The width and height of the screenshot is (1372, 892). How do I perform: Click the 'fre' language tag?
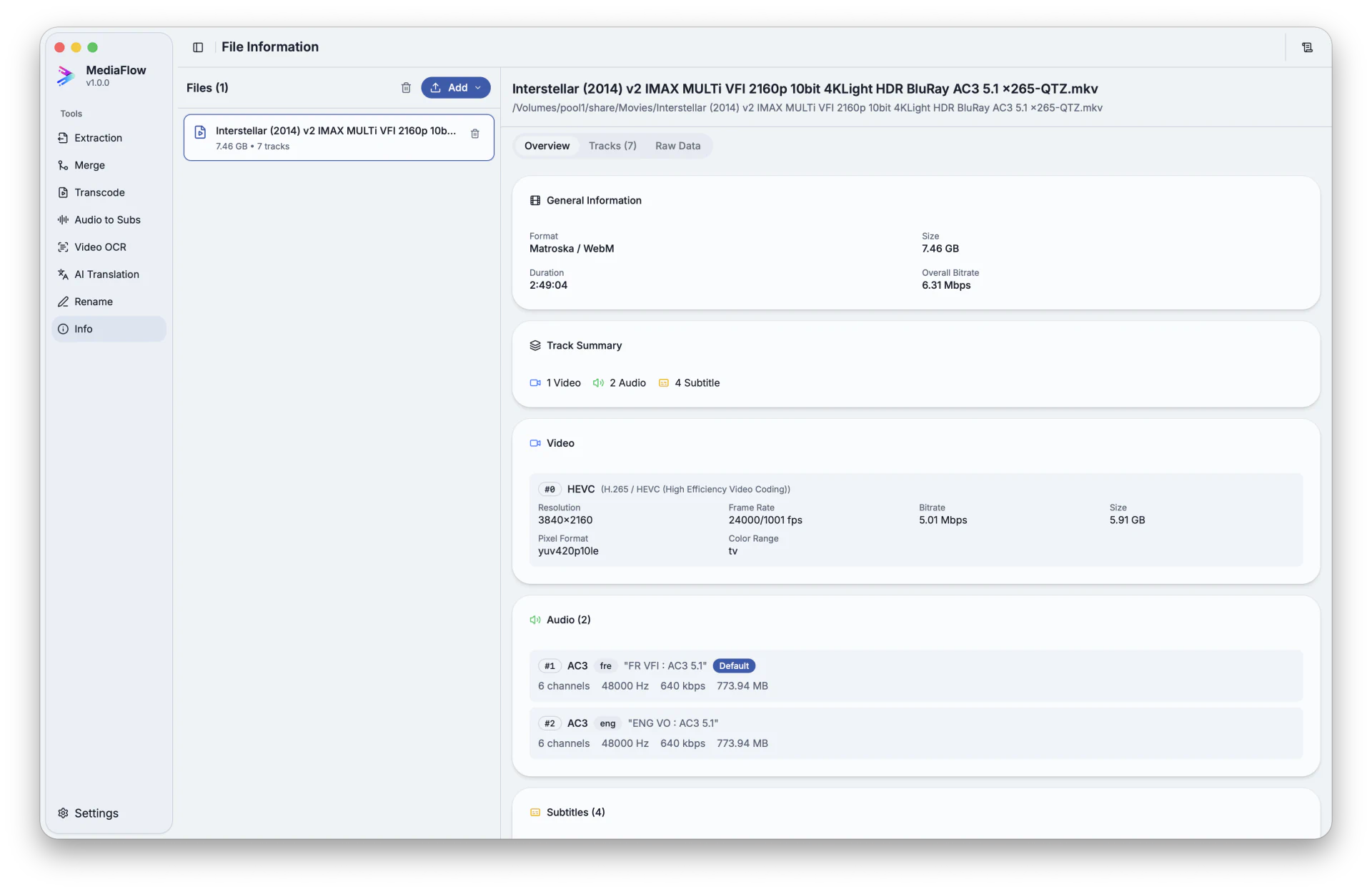606,666
